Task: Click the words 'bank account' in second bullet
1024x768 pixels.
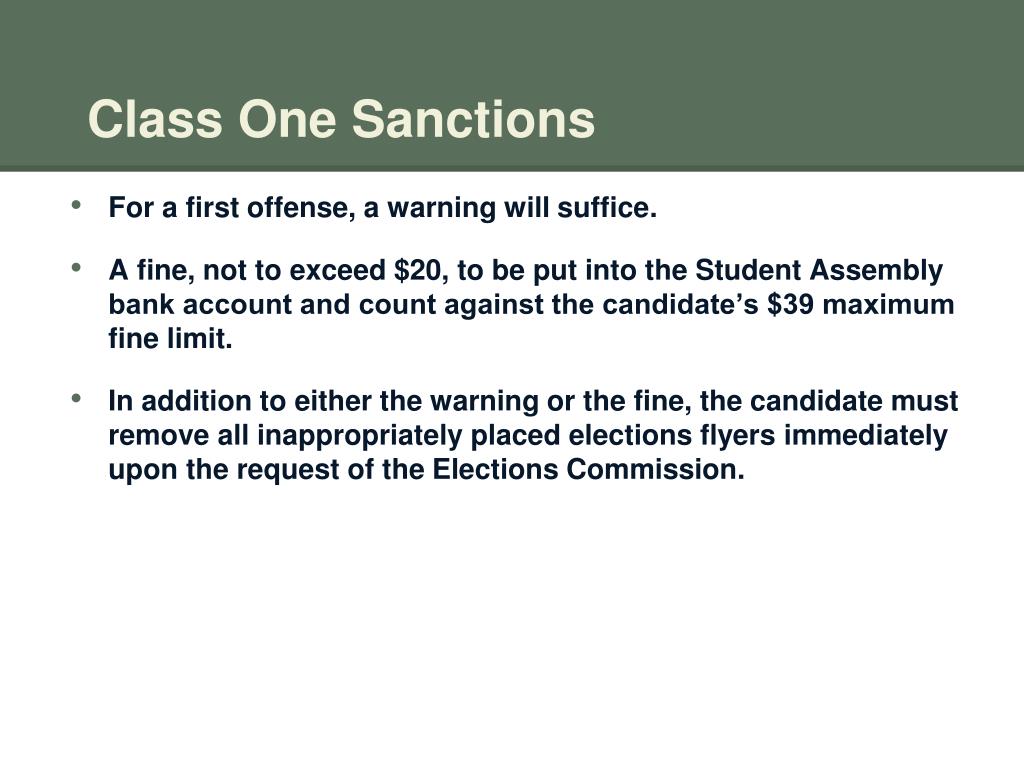Action: tap(200, 304)
